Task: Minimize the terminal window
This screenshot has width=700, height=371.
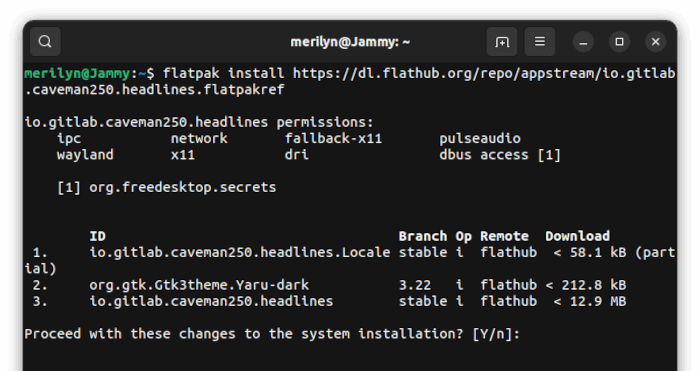Action: (x=583, y=42)
